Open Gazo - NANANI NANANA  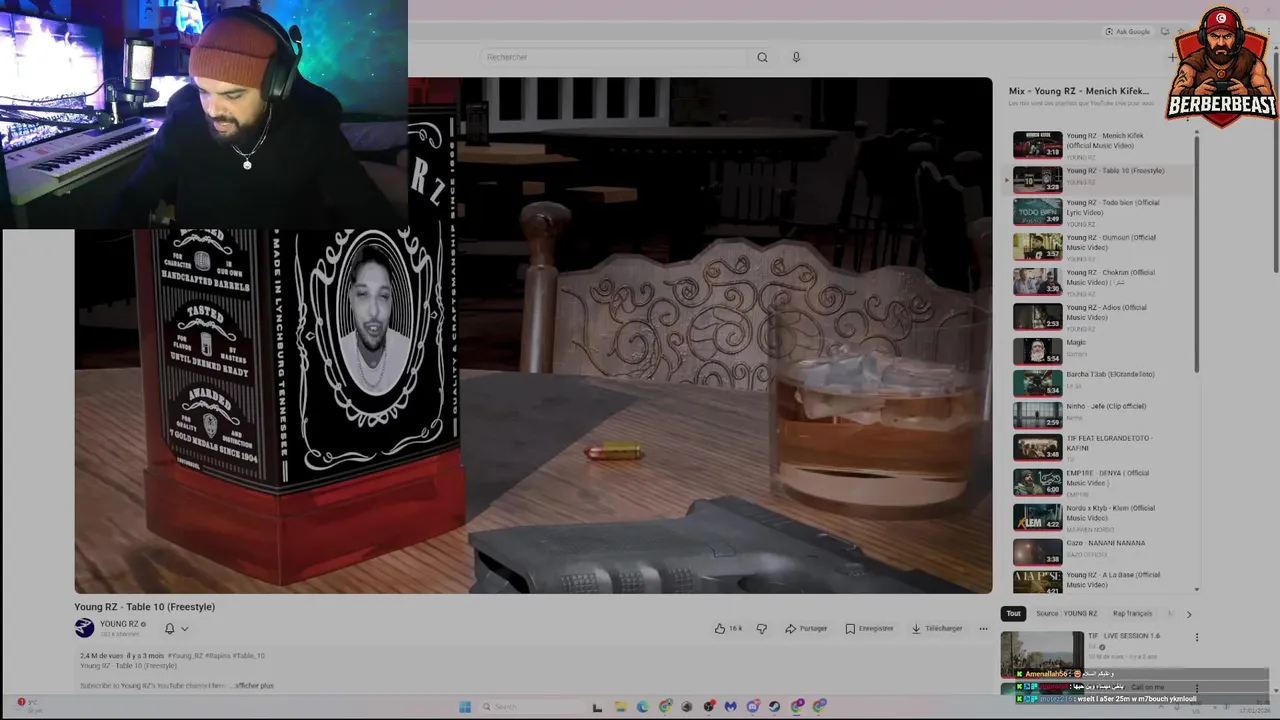pyautogui.click(x=1099, y=552)
